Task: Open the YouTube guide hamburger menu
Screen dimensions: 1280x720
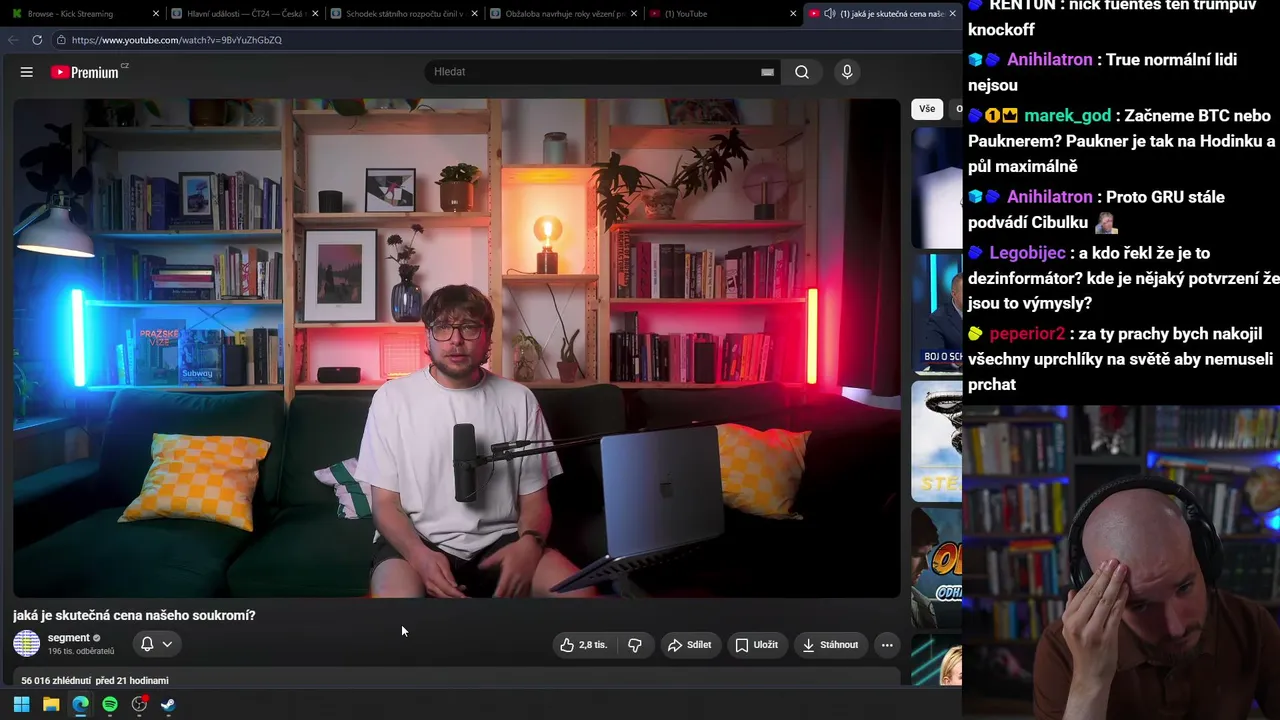Action: pos(27,72)
